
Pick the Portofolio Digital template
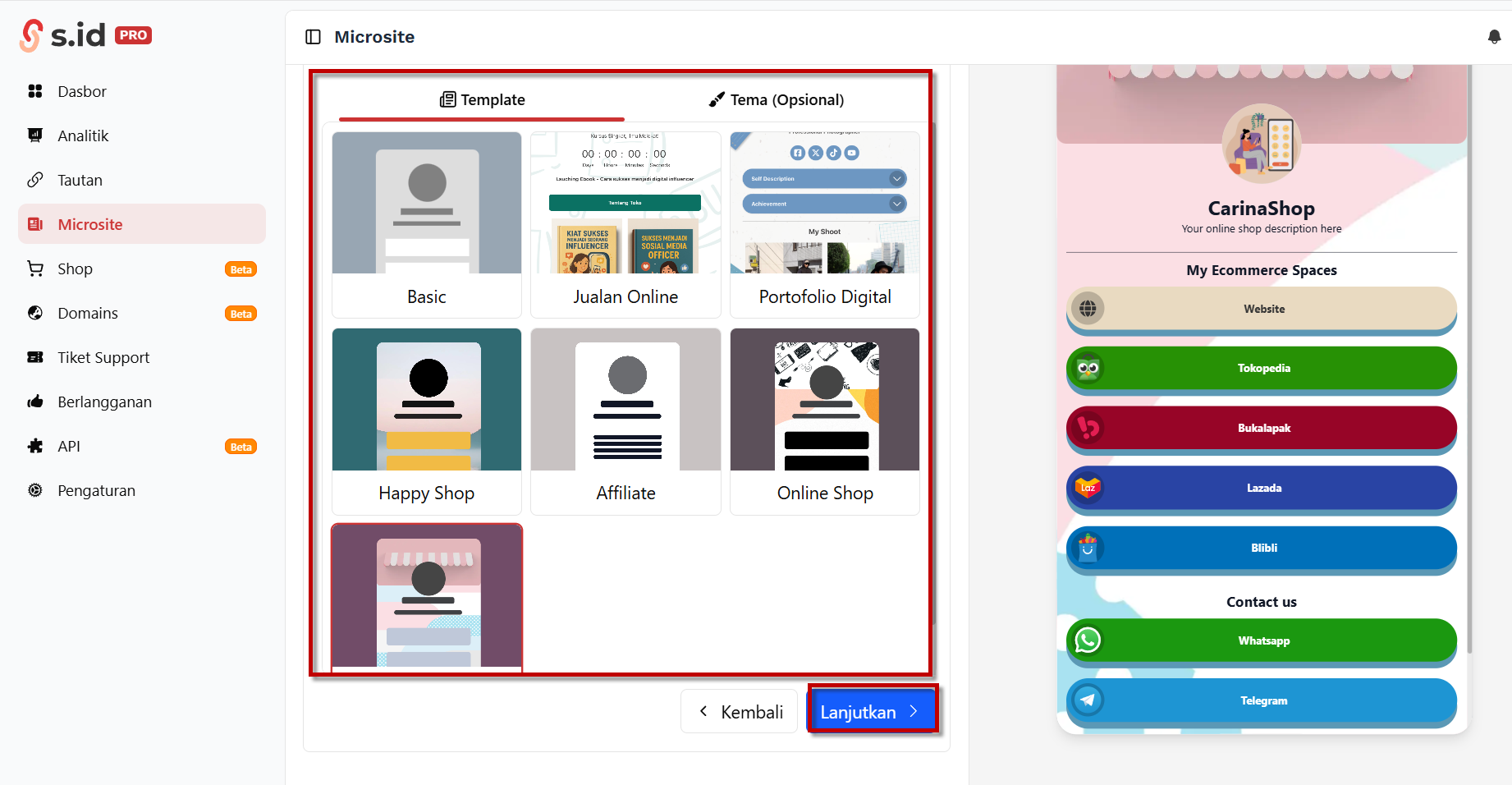(824, 224)
